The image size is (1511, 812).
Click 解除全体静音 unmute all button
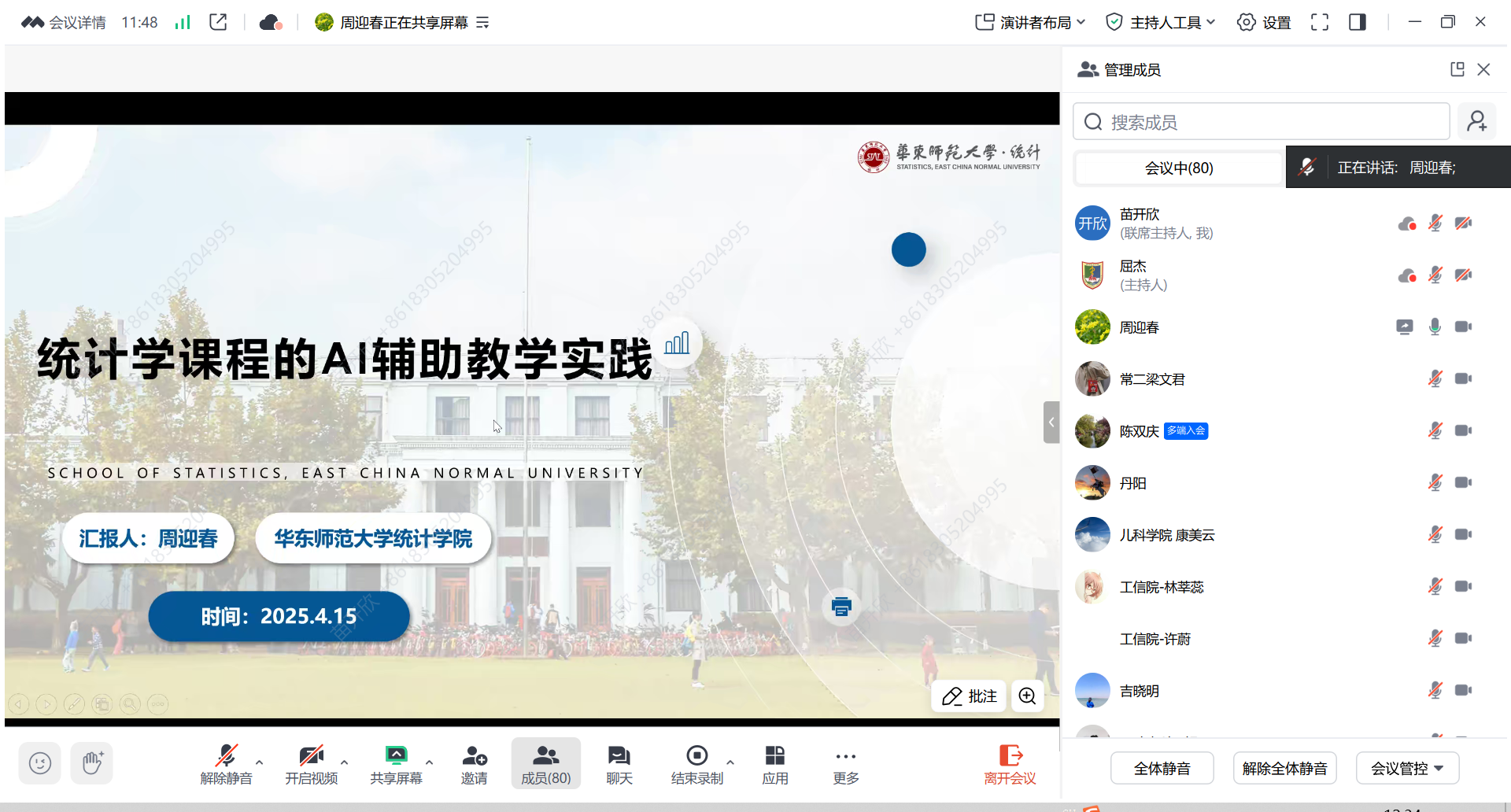1285,768
